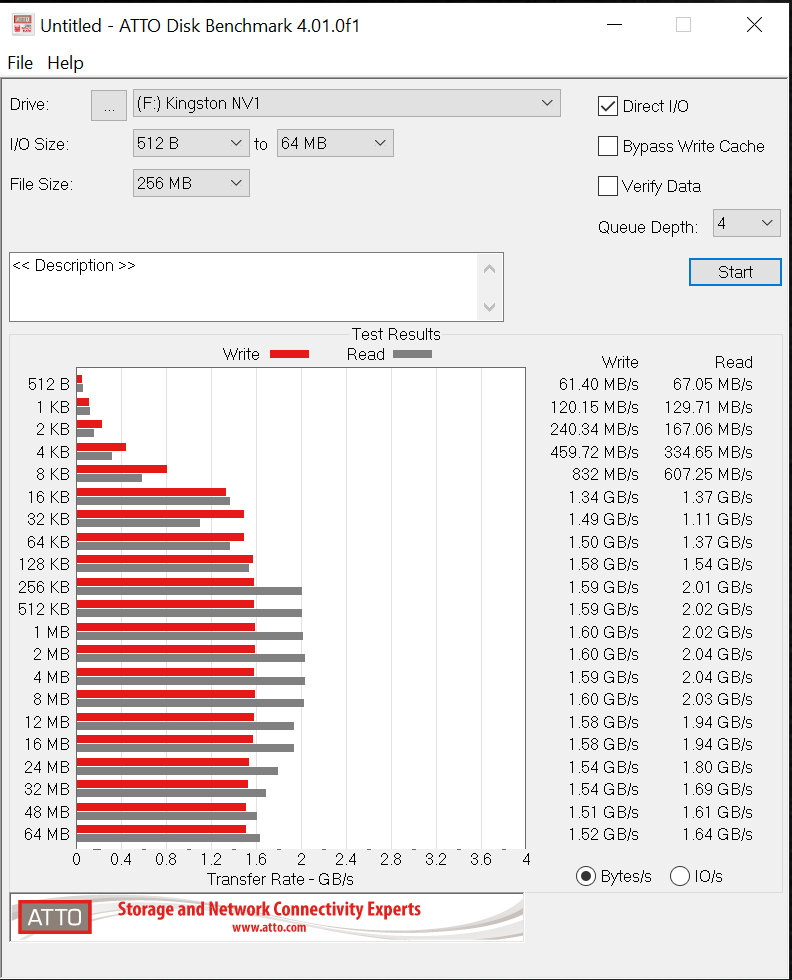Minimize the ATTO Disk Benchmark window
Image resolution: width=792 pixels, height=980 pixels.
click(x=614, y=25)
